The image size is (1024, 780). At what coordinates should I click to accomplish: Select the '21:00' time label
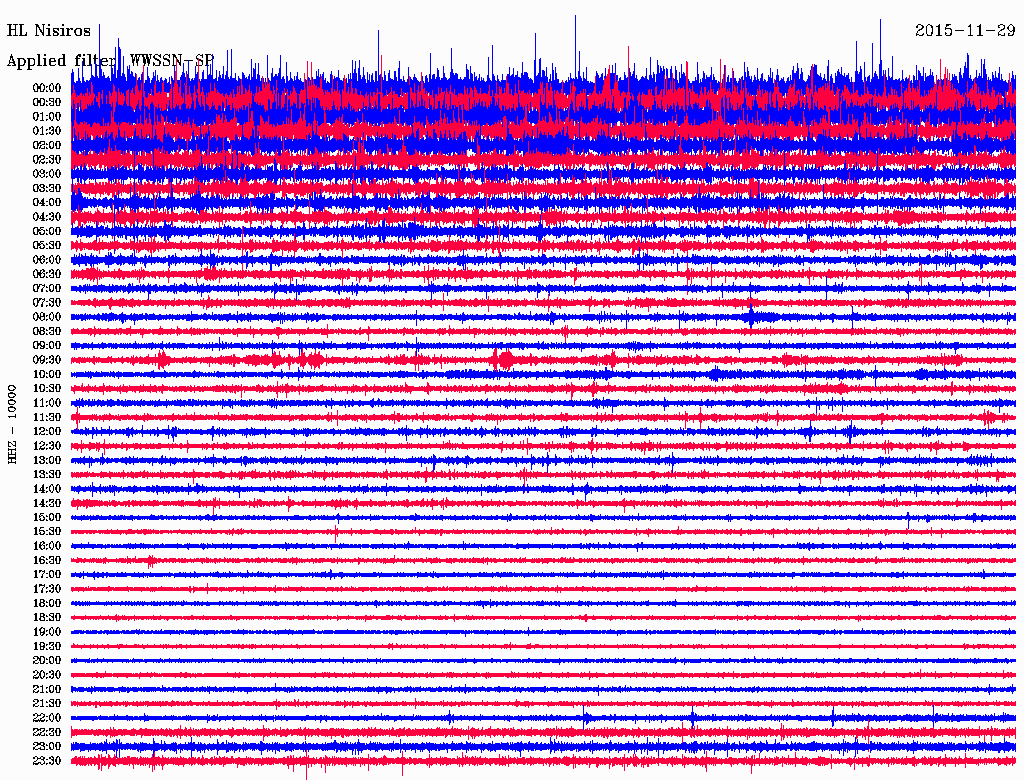coord(47,689)
